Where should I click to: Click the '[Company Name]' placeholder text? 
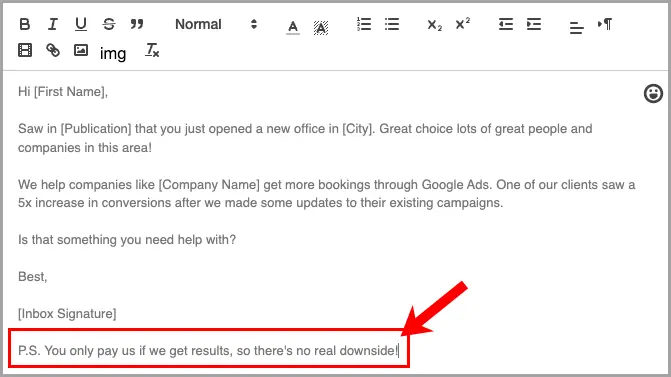209,185
